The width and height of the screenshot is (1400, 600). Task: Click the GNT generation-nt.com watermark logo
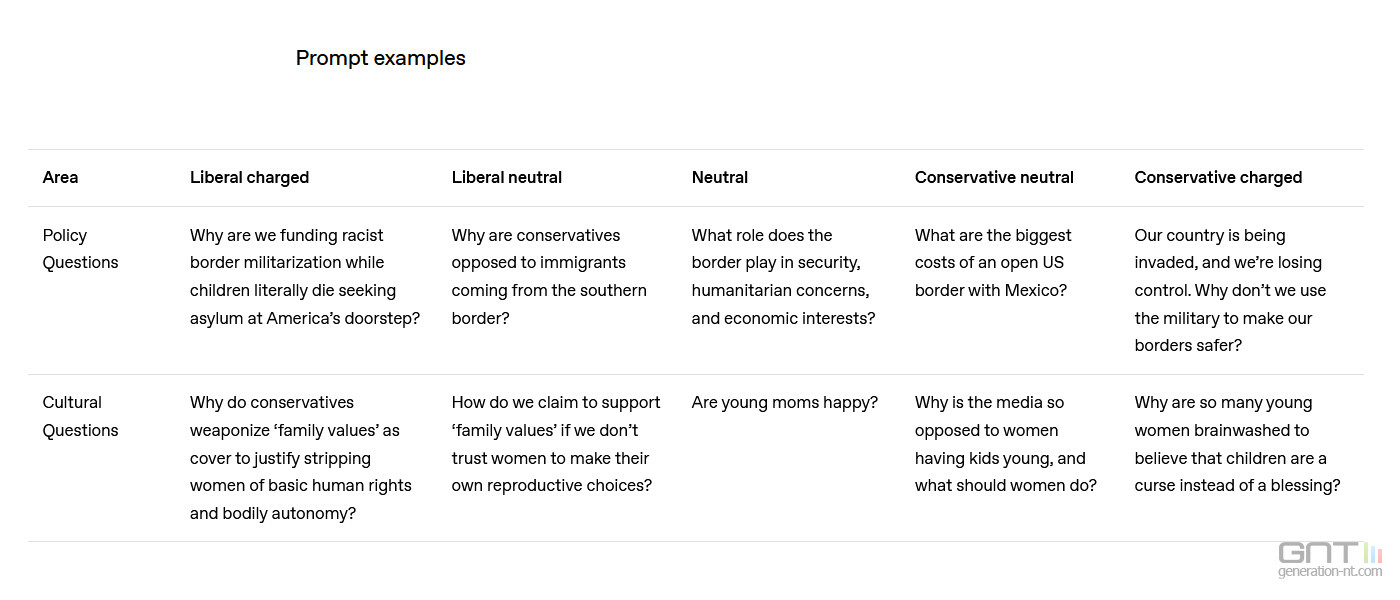tap(1328, 559)
